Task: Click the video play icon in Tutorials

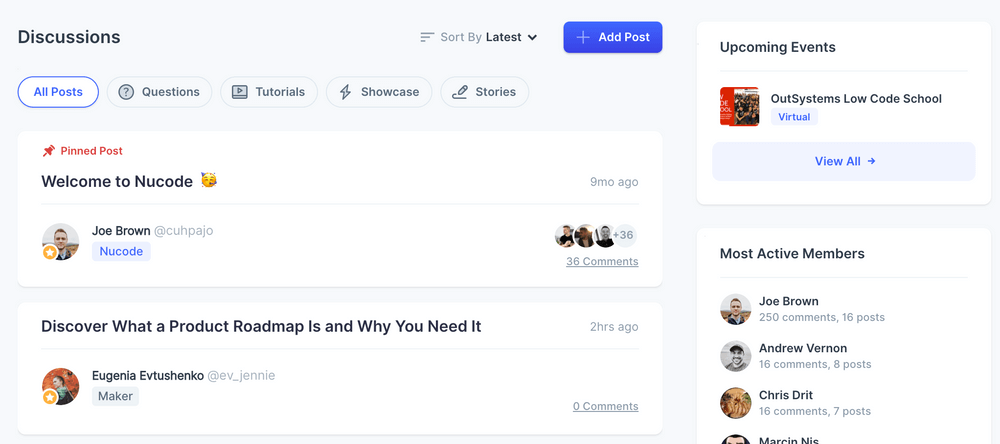Action: point(239,92)
